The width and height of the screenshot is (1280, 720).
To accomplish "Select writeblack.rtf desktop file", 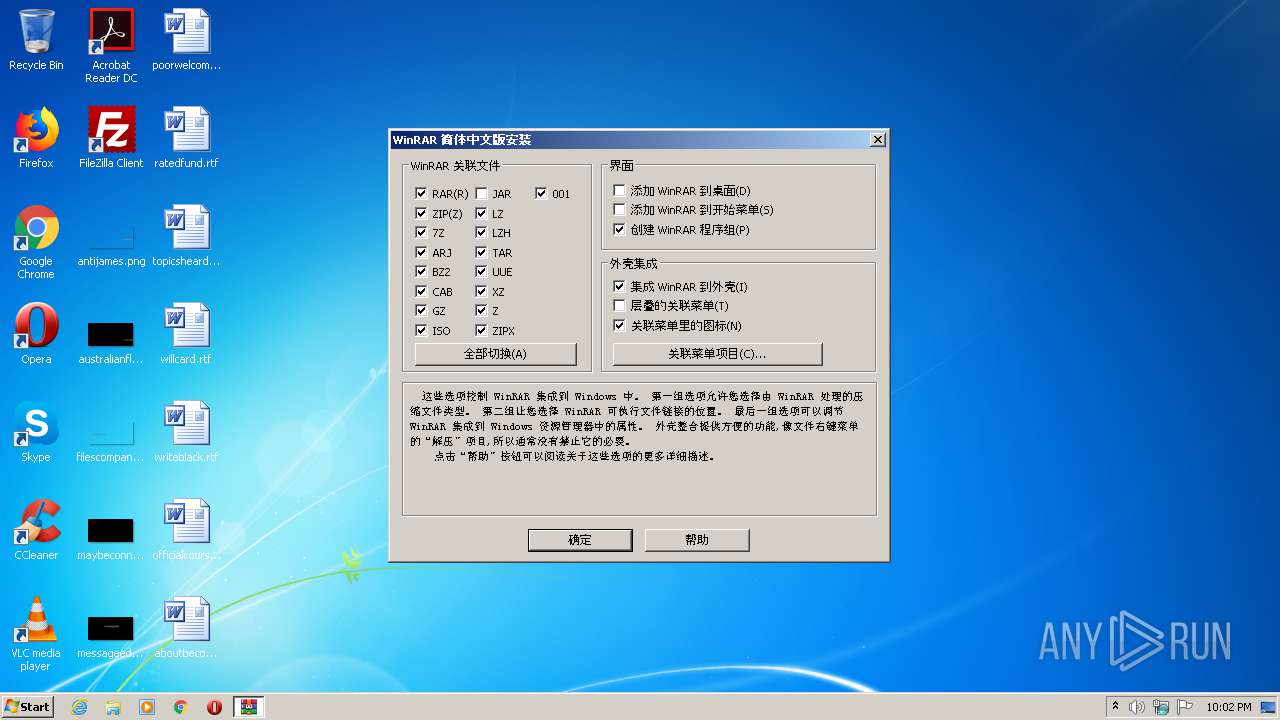I will tap(187, 432).
